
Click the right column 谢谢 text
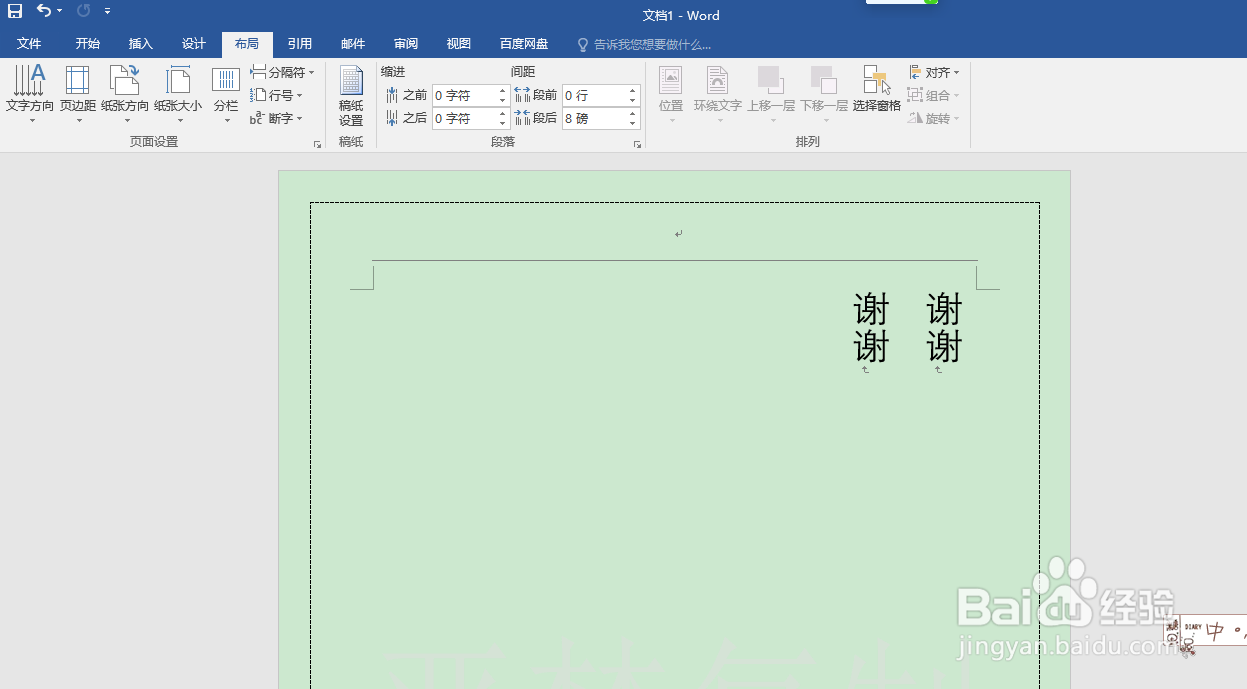tap(944, 328)
